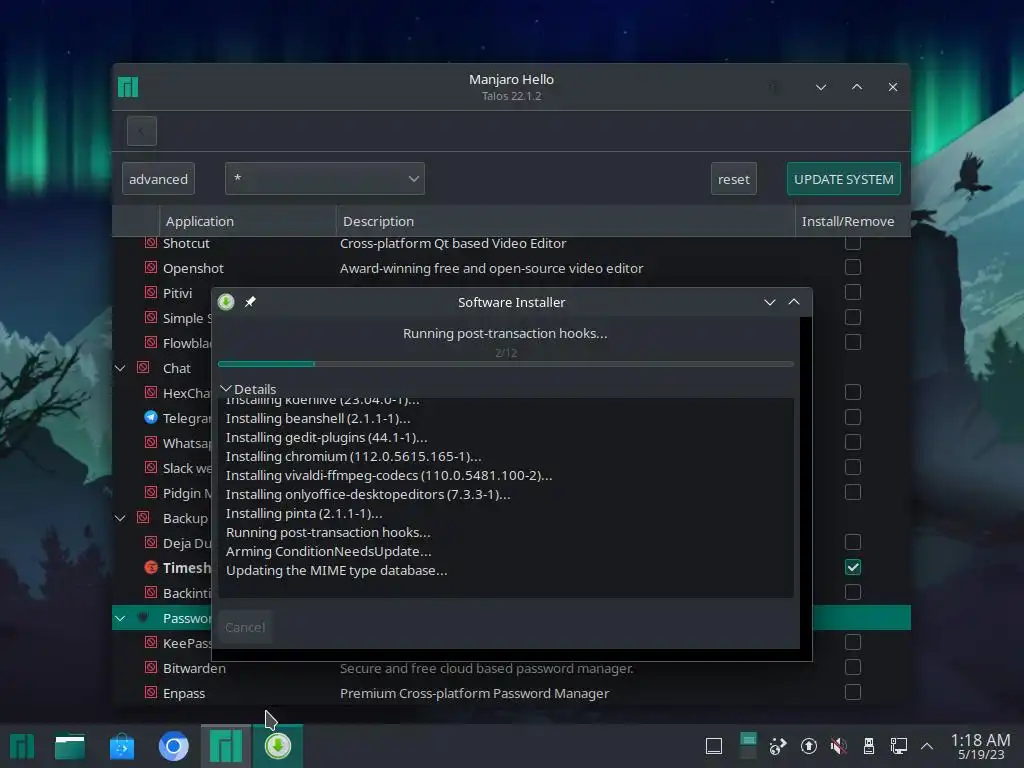Click the installer progress bar
The width and height of the screenshot is (1024, 768).
(505, 364)
